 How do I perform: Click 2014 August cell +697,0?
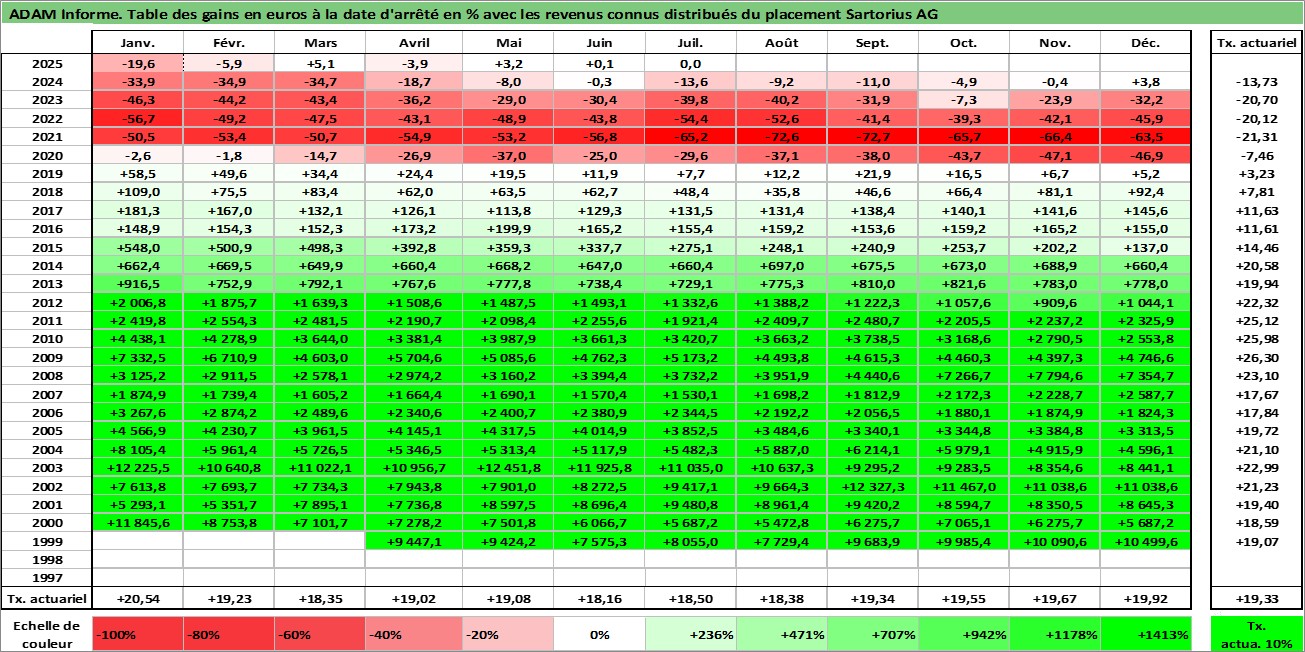tap(781, 265)
